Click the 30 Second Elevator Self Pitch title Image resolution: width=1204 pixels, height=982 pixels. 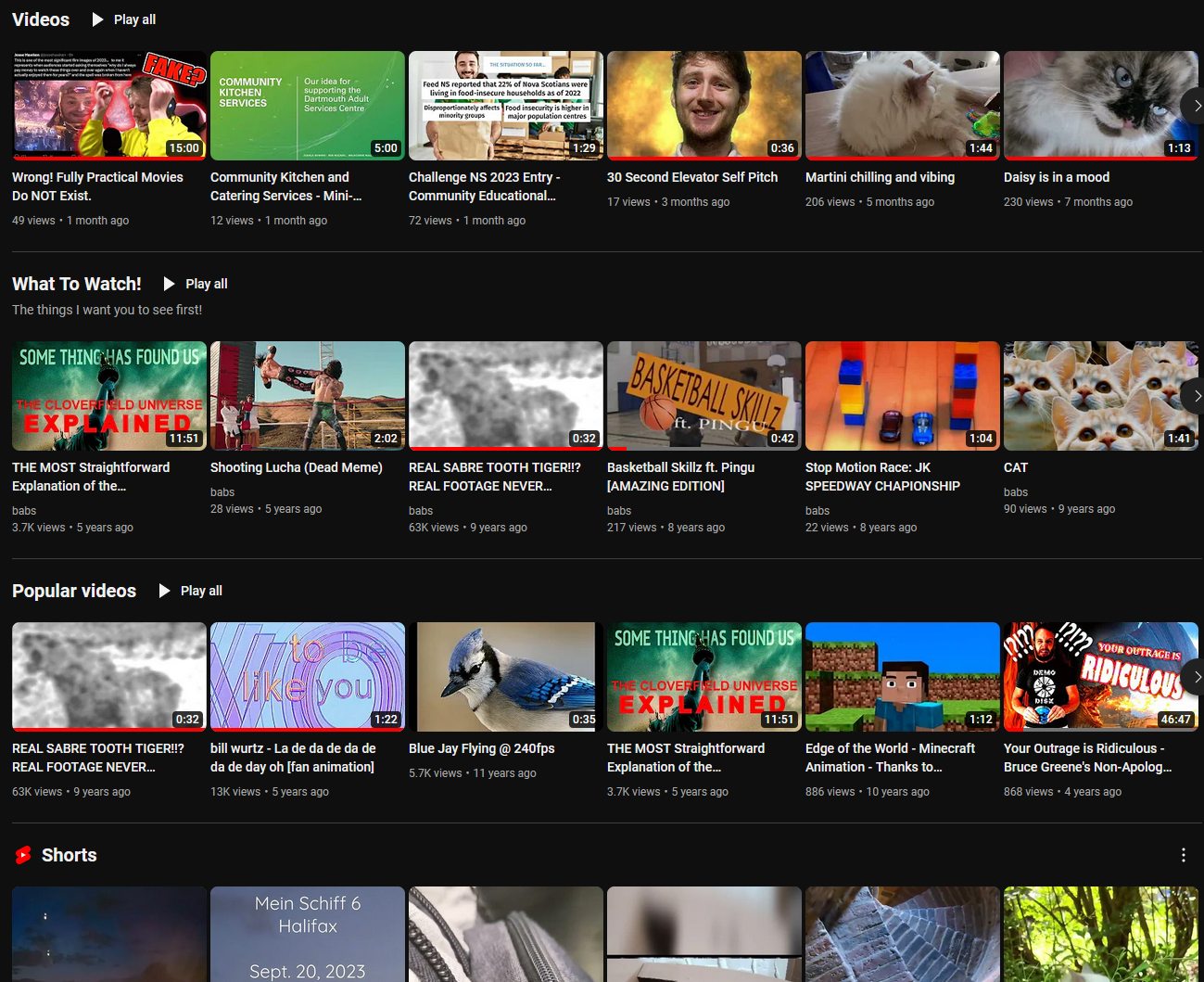click(x=692, y=177)
